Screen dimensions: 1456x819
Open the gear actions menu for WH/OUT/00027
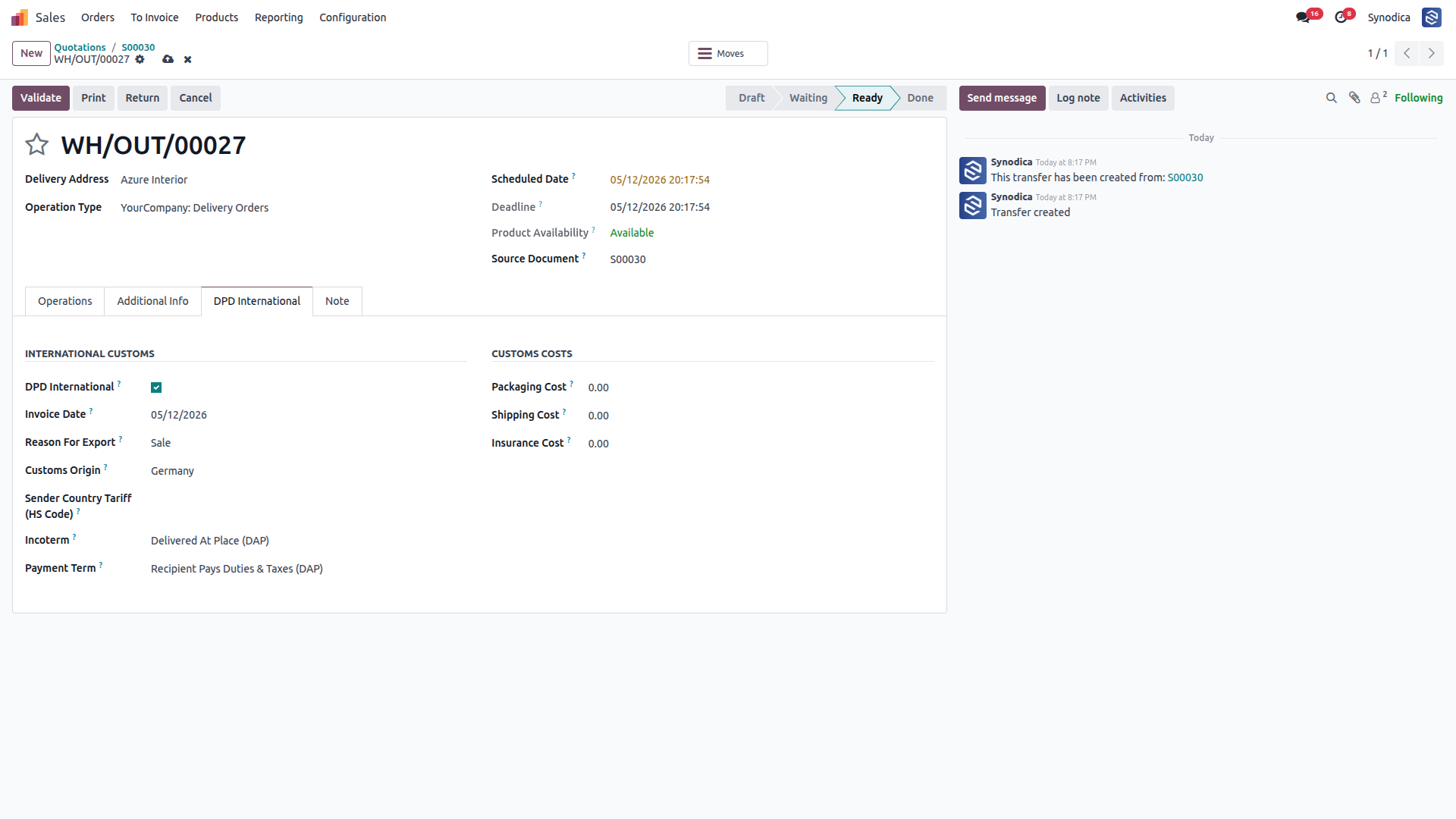coord(140,59)
